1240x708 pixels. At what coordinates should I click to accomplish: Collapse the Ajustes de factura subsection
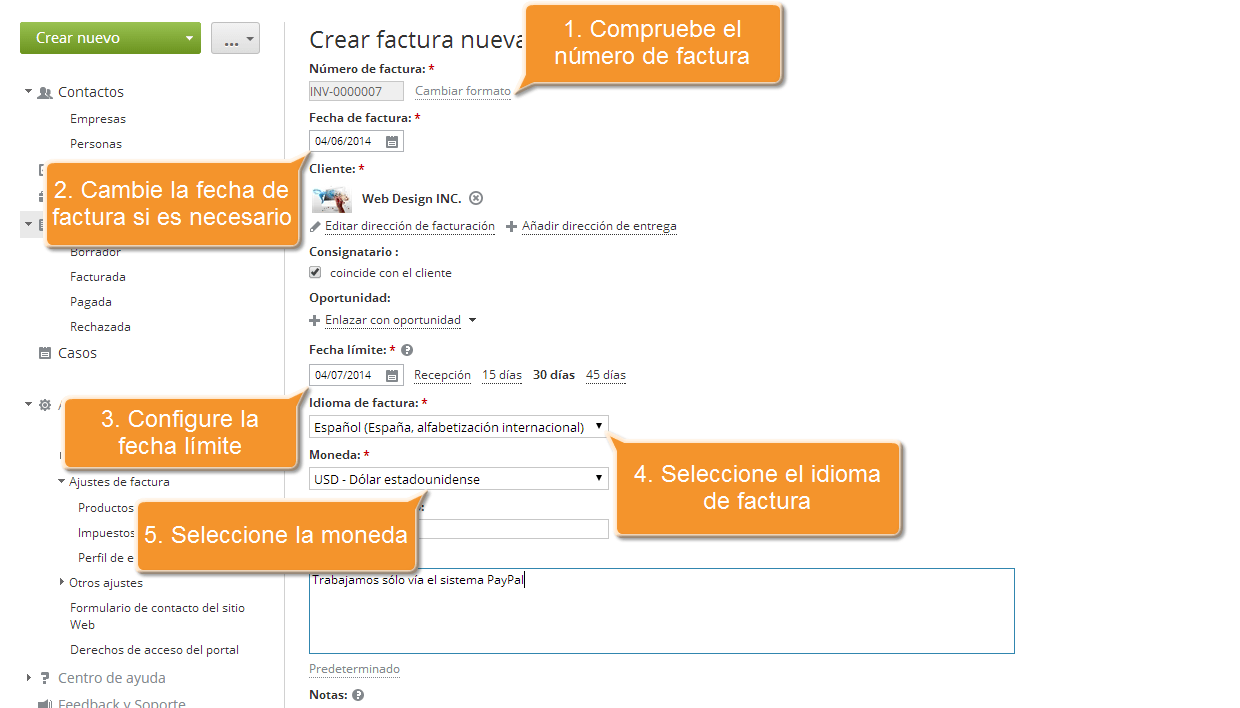point(62,482)
